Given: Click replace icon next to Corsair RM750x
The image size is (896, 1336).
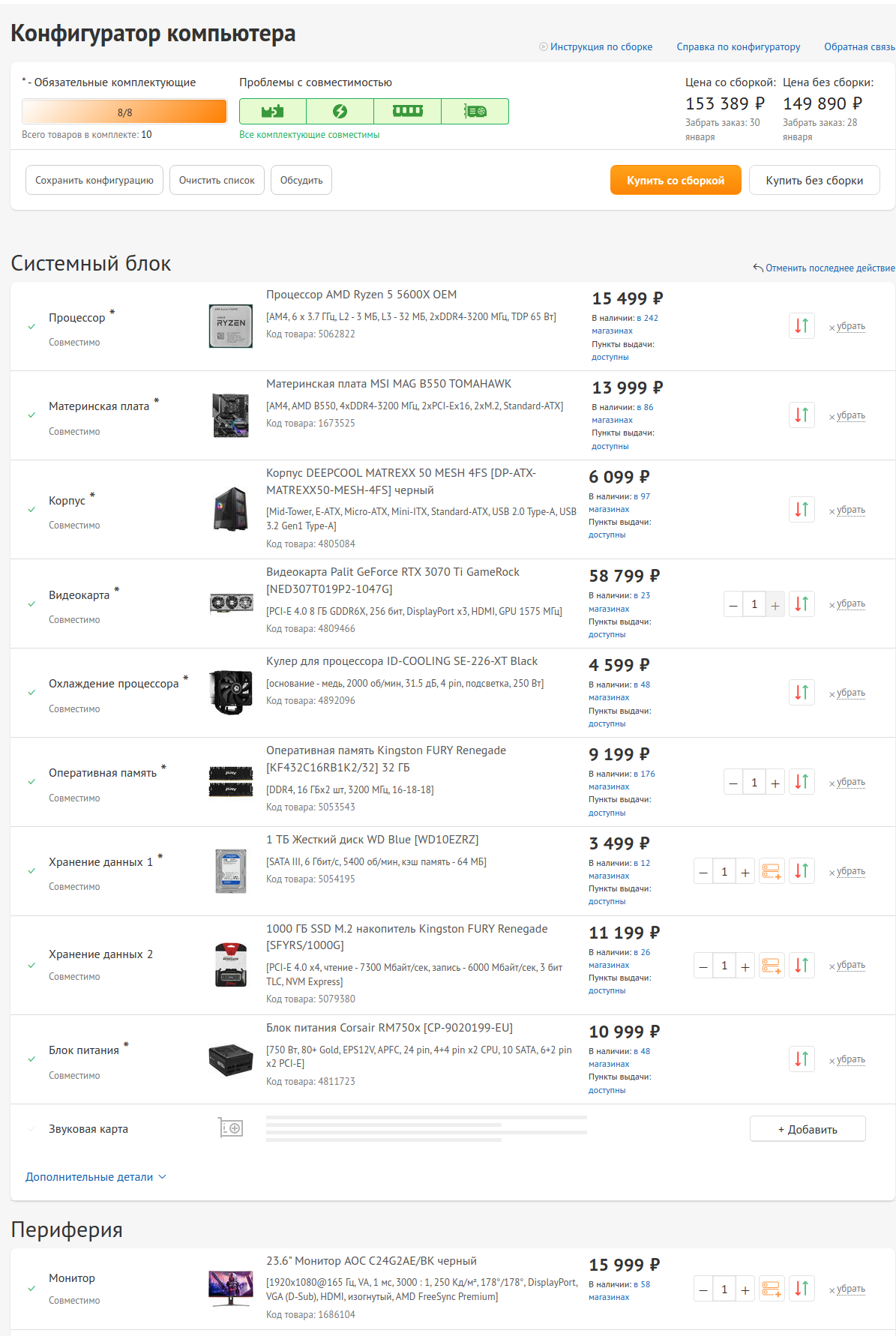Looking at the screenshot, I should coord(802,1059).
